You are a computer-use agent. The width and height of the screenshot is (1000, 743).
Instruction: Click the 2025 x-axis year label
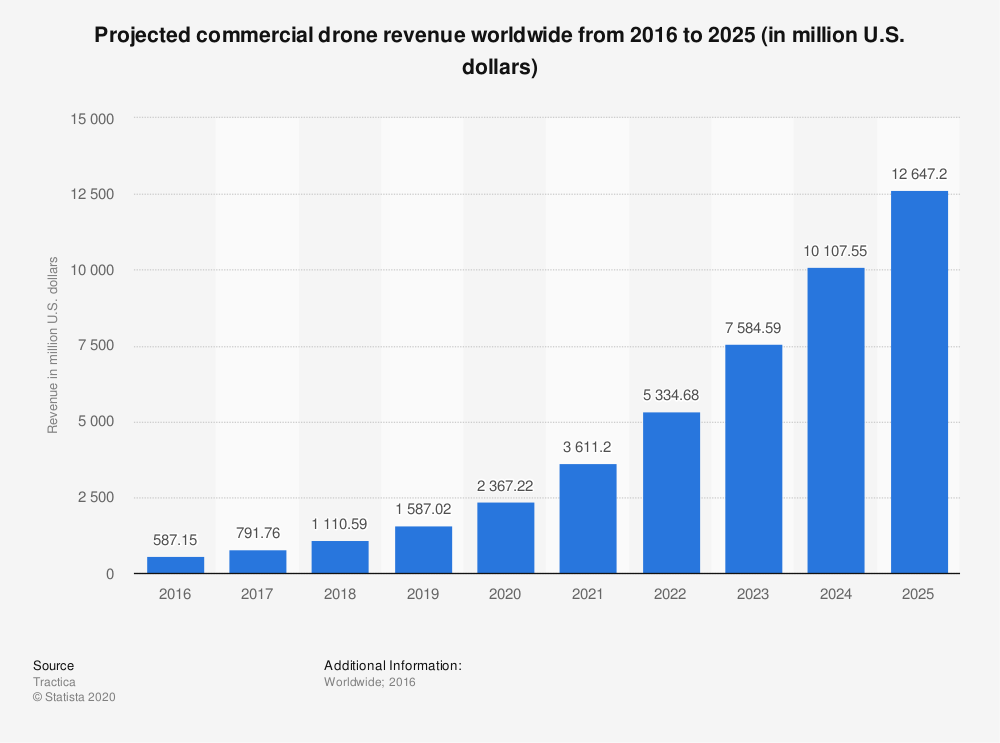tap(918, 594)
